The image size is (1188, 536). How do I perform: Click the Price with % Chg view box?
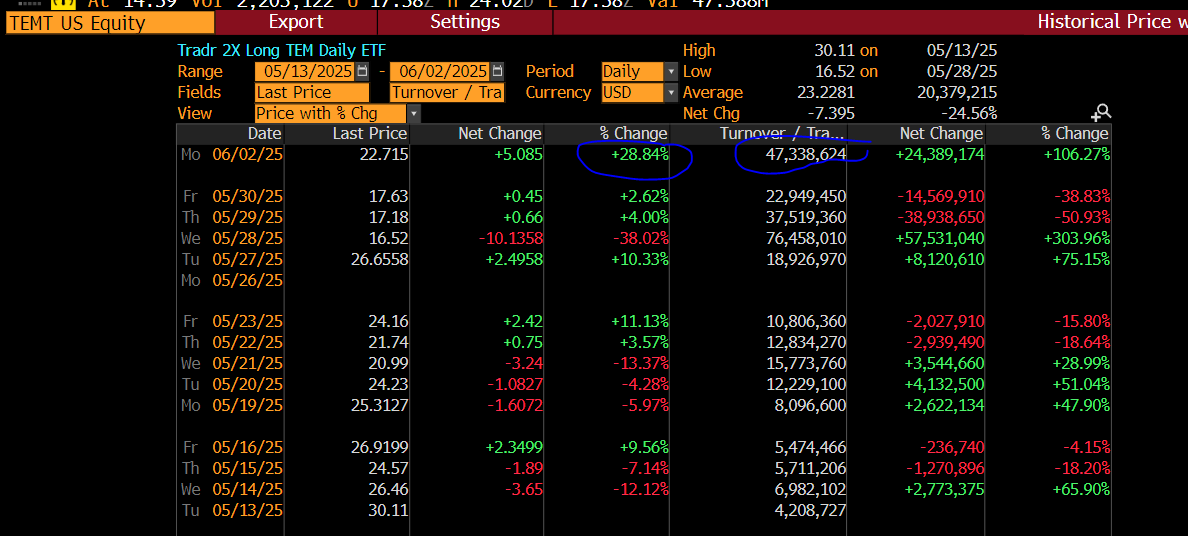pyautogui.click(x=331, y=114)
